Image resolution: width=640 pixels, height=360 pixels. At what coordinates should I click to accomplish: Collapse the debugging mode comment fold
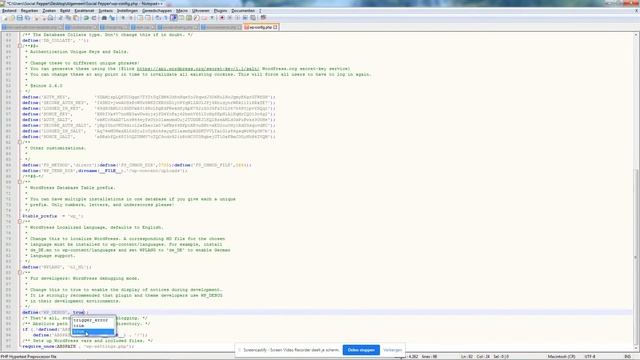[x=20, y=273]
